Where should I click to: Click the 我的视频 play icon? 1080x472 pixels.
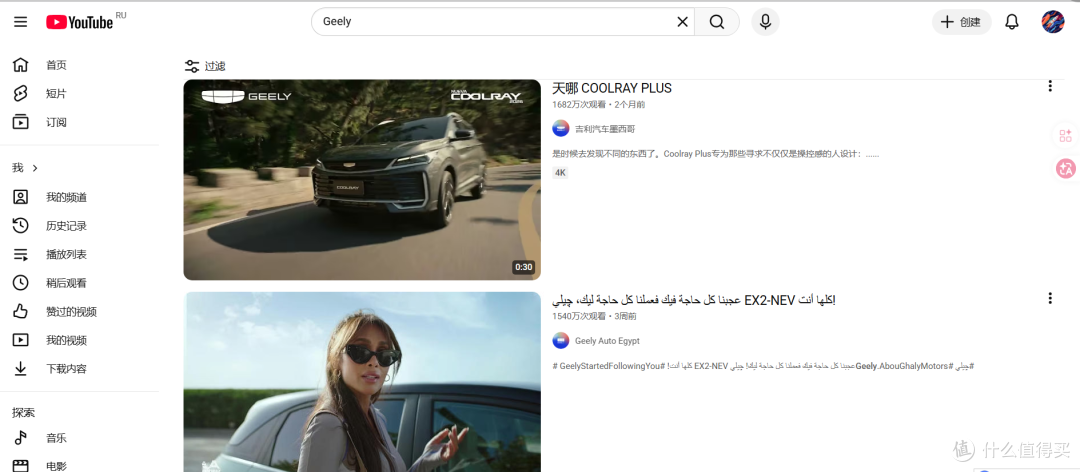tap(21, 340)
